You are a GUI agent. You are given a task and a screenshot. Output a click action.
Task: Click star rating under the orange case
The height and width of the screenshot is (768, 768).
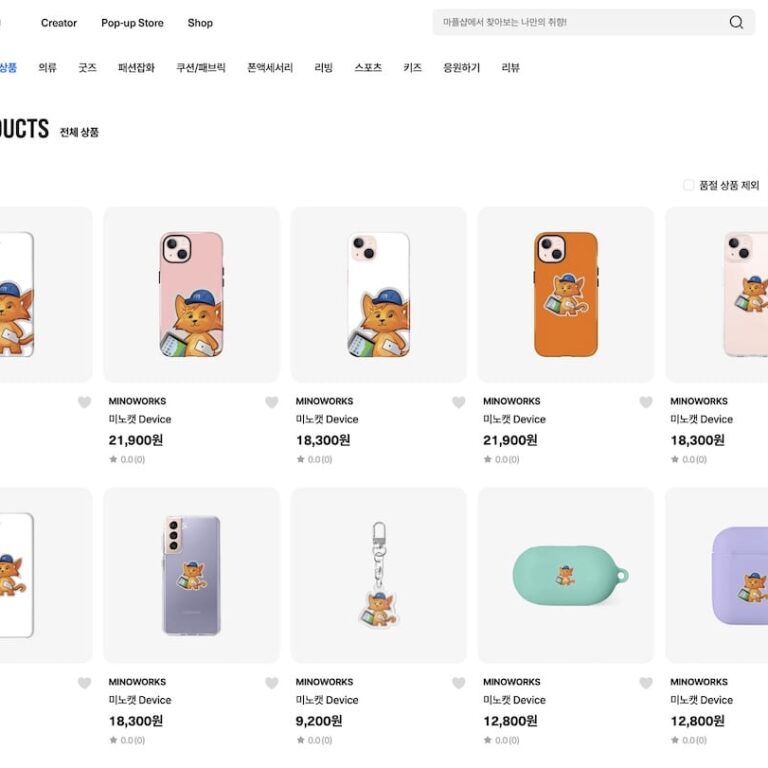click(x=514, y=460)
